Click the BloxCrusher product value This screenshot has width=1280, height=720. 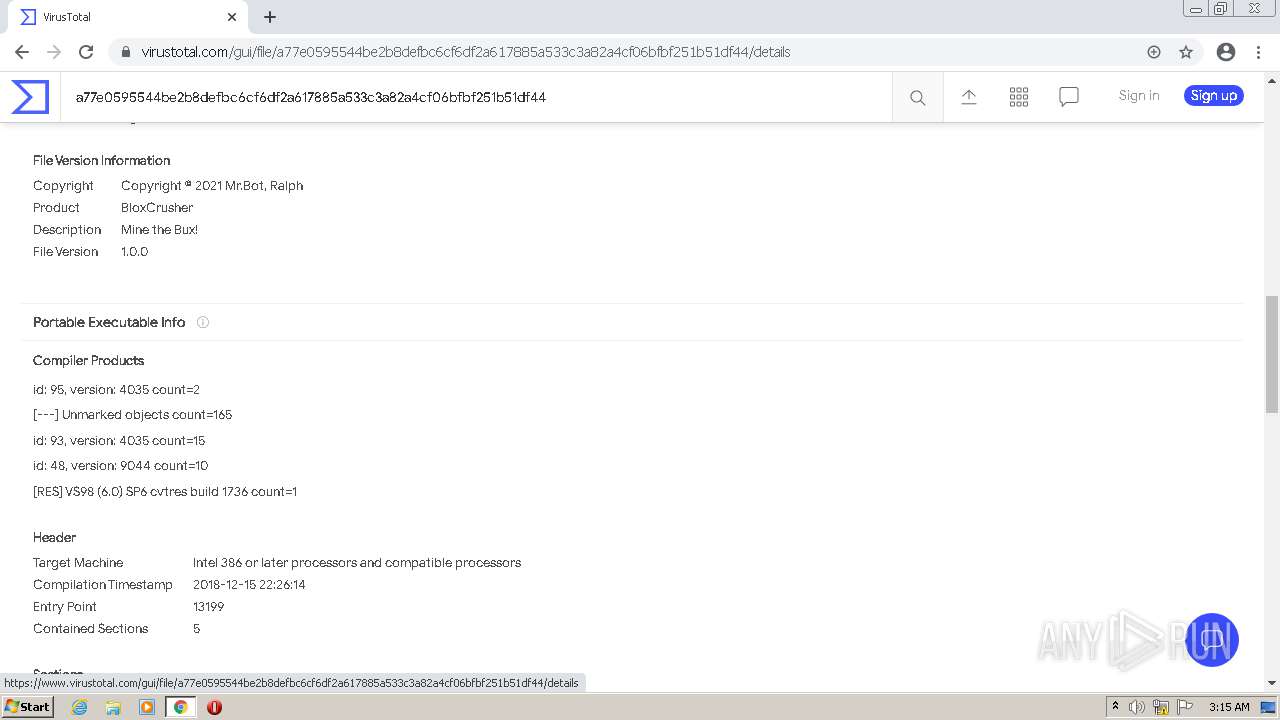tap(157, 208)
